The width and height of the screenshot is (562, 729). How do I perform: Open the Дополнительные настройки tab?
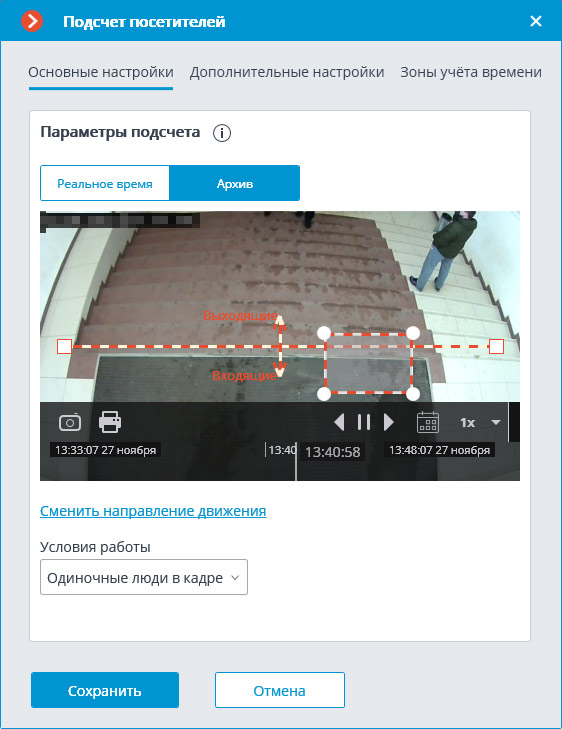tap(287, 72)
